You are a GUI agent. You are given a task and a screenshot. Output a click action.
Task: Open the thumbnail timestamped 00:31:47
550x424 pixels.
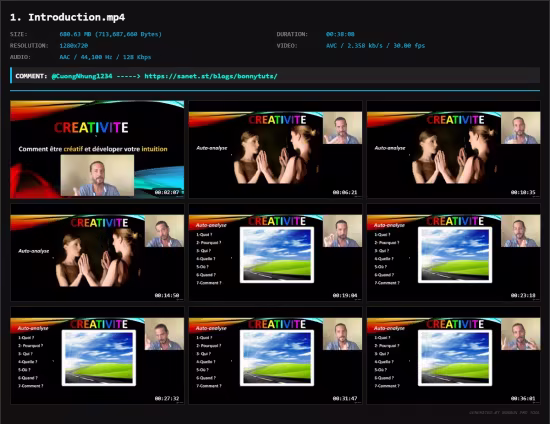click(x=275, y=356)
